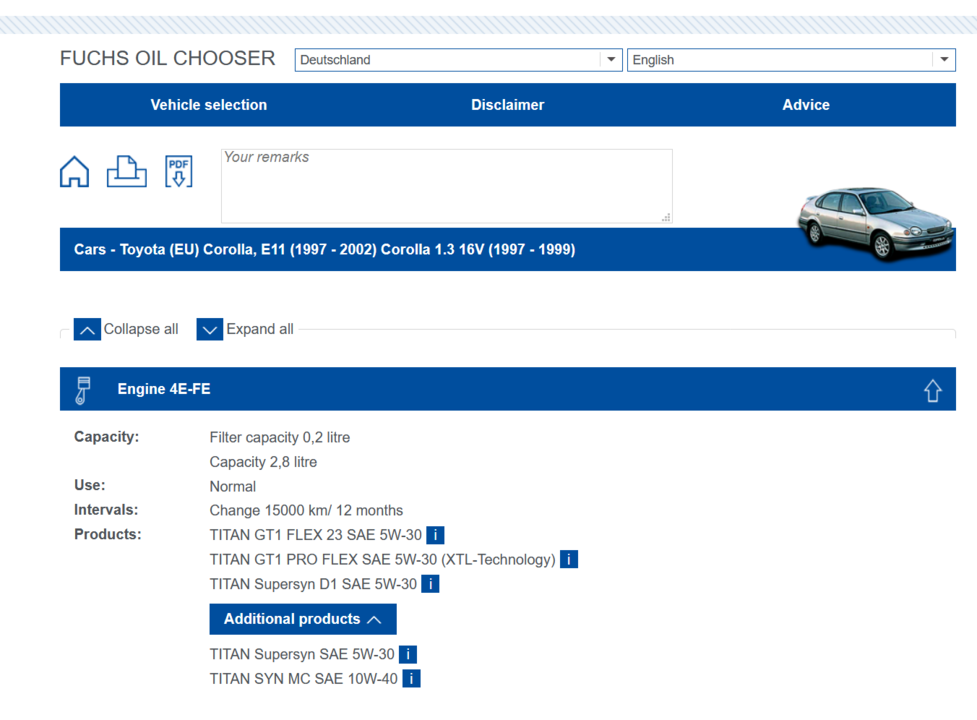977x720 pixels.
Task: Open the Advice tab
Action: (806, 105)
